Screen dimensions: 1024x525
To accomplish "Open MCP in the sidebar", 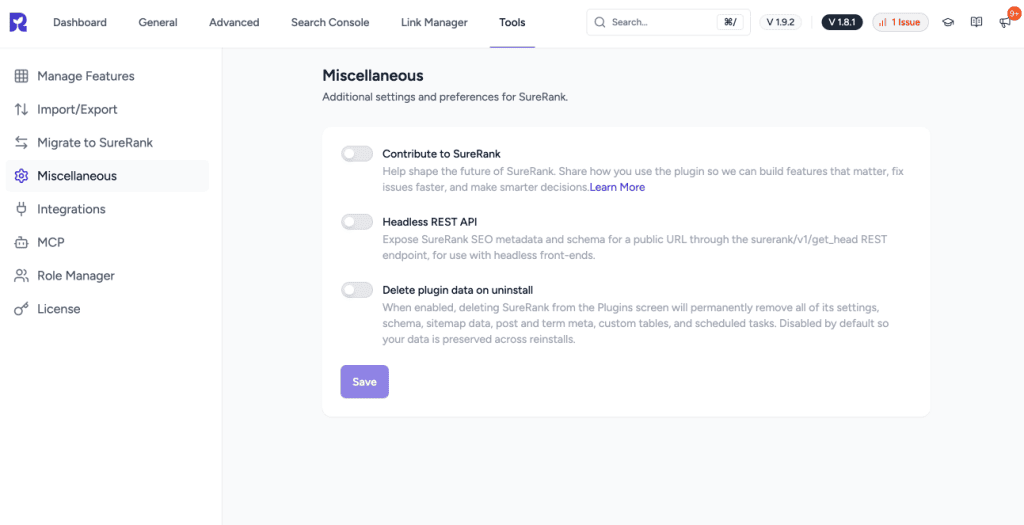I will tap(107, 242).
